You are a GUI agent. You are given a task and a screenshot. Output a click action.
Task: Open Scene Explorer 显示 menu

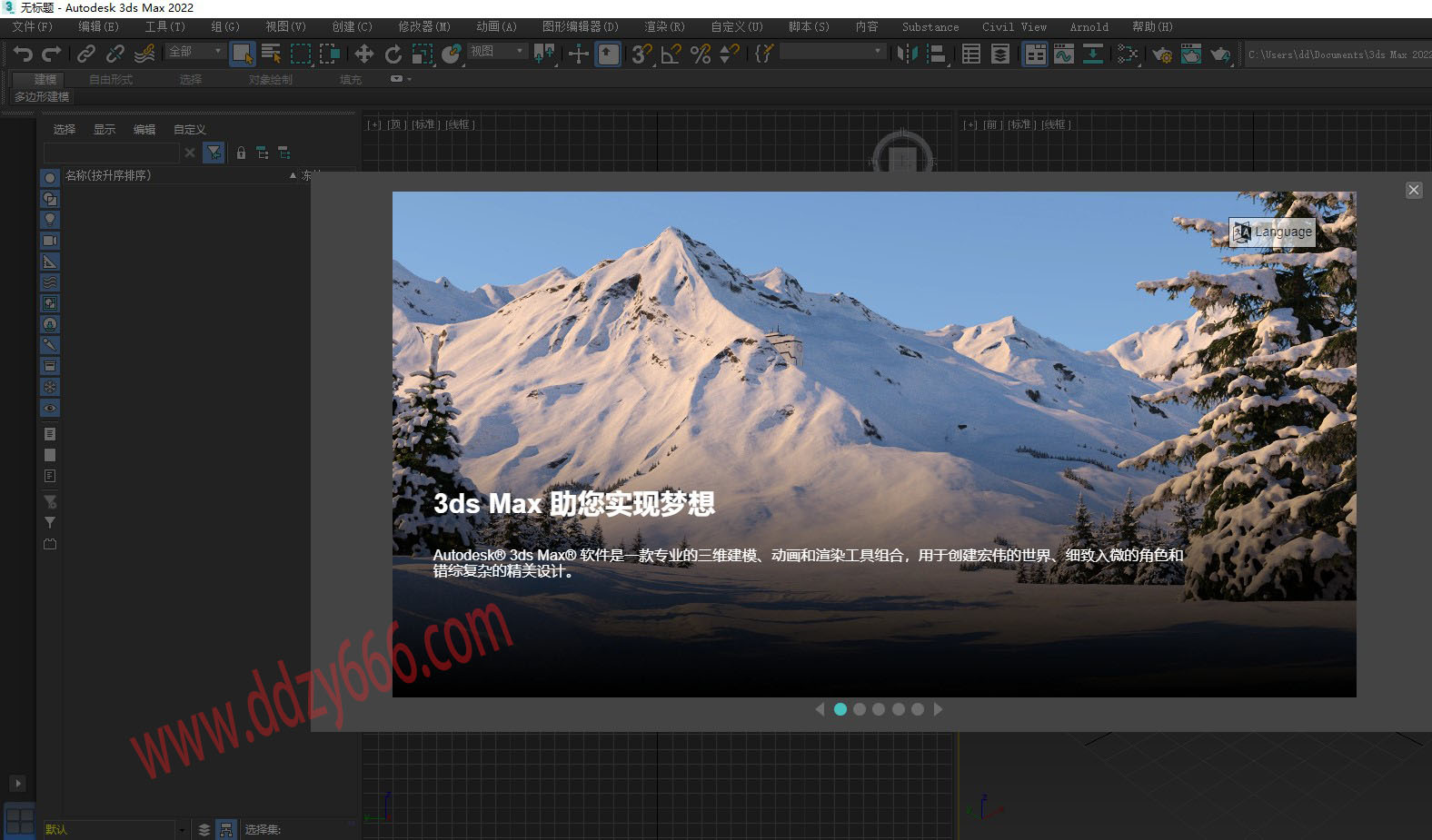(x=104, y=130)
